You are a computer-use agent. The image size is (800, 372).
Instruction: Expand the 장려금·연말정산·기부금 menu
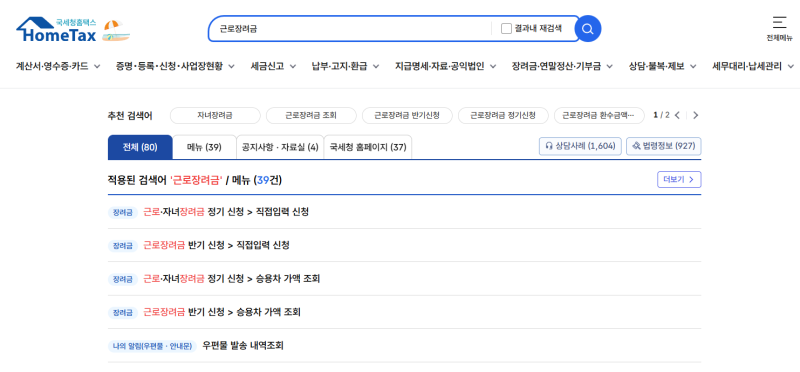[x=562, y=66]
